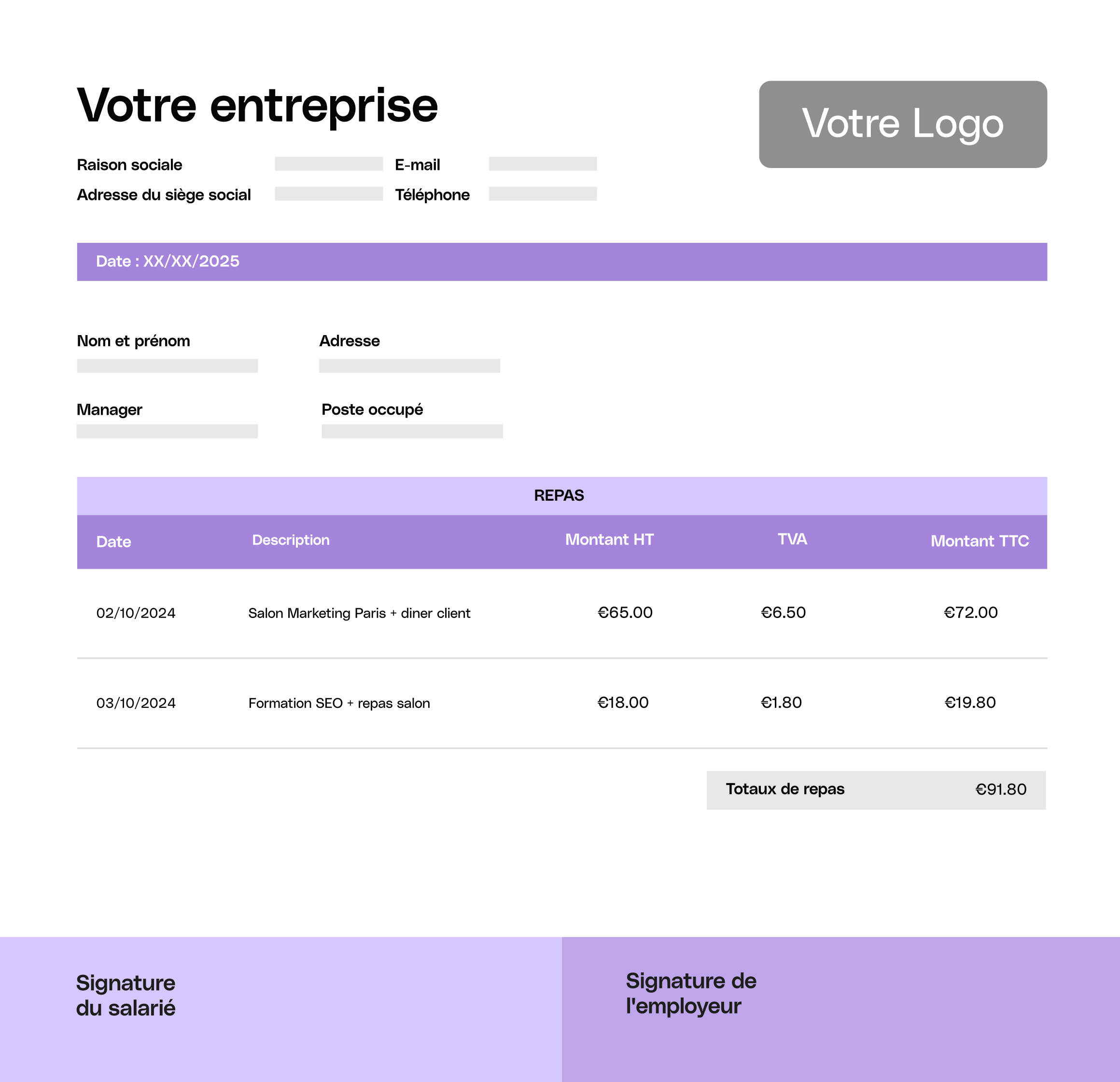Click the TVA column header
Image resolution: width=1120 pixels, height=1082 pixels.
[x=792, y=539]
